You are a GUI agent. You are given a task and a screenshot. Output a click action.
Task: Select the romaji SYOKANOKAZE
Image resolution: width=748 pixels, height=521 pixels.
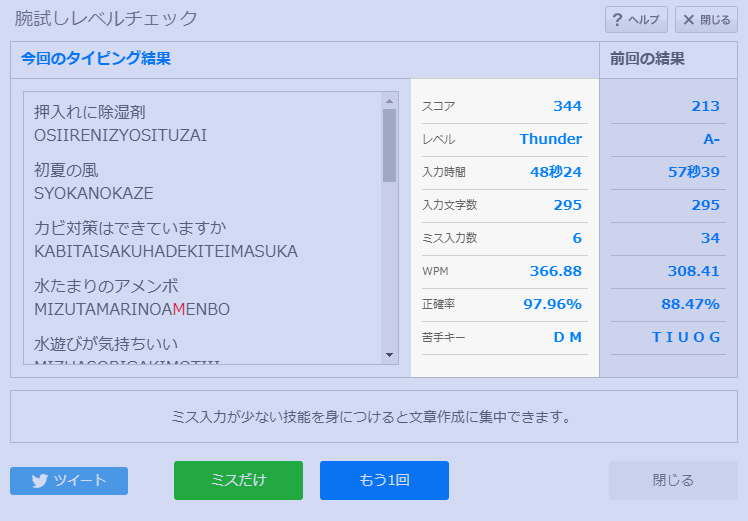[x=94, y=193]
